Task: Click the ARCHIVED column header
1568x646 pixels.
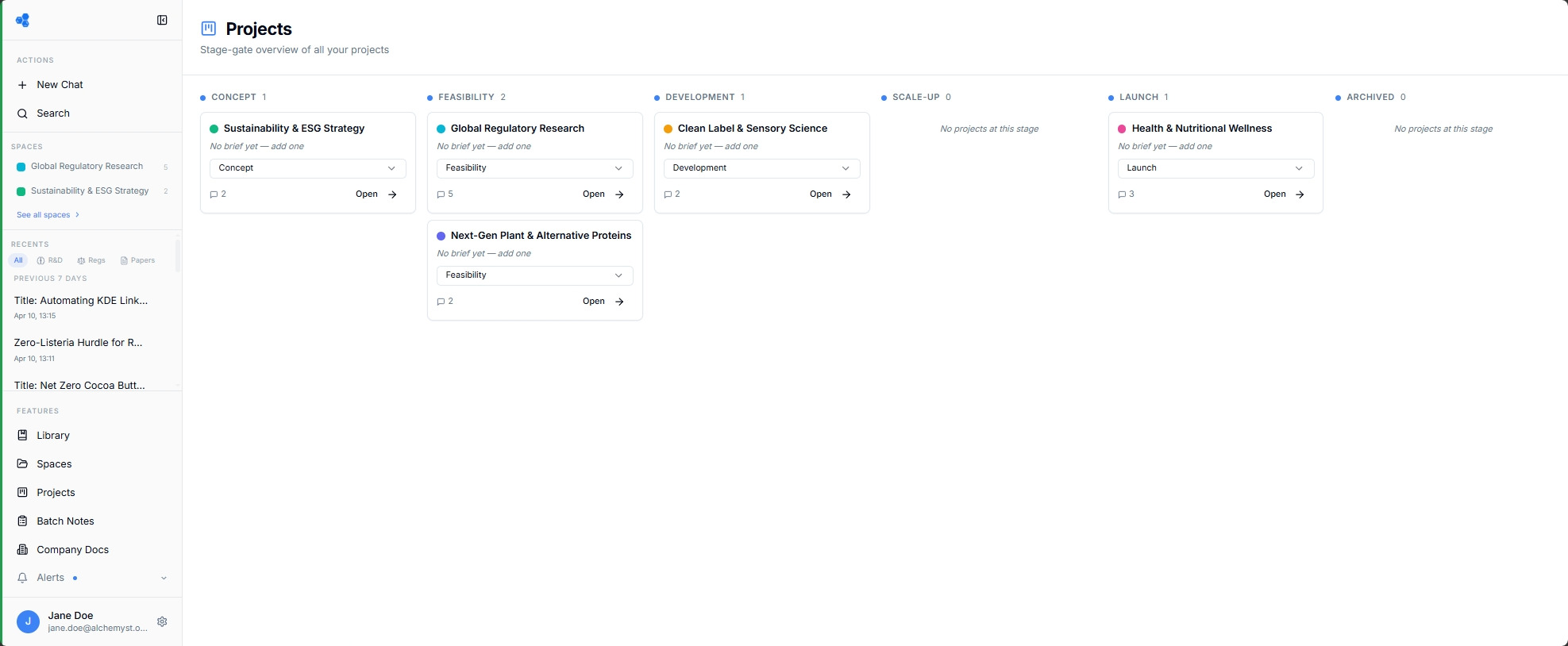Action: 1370,97
